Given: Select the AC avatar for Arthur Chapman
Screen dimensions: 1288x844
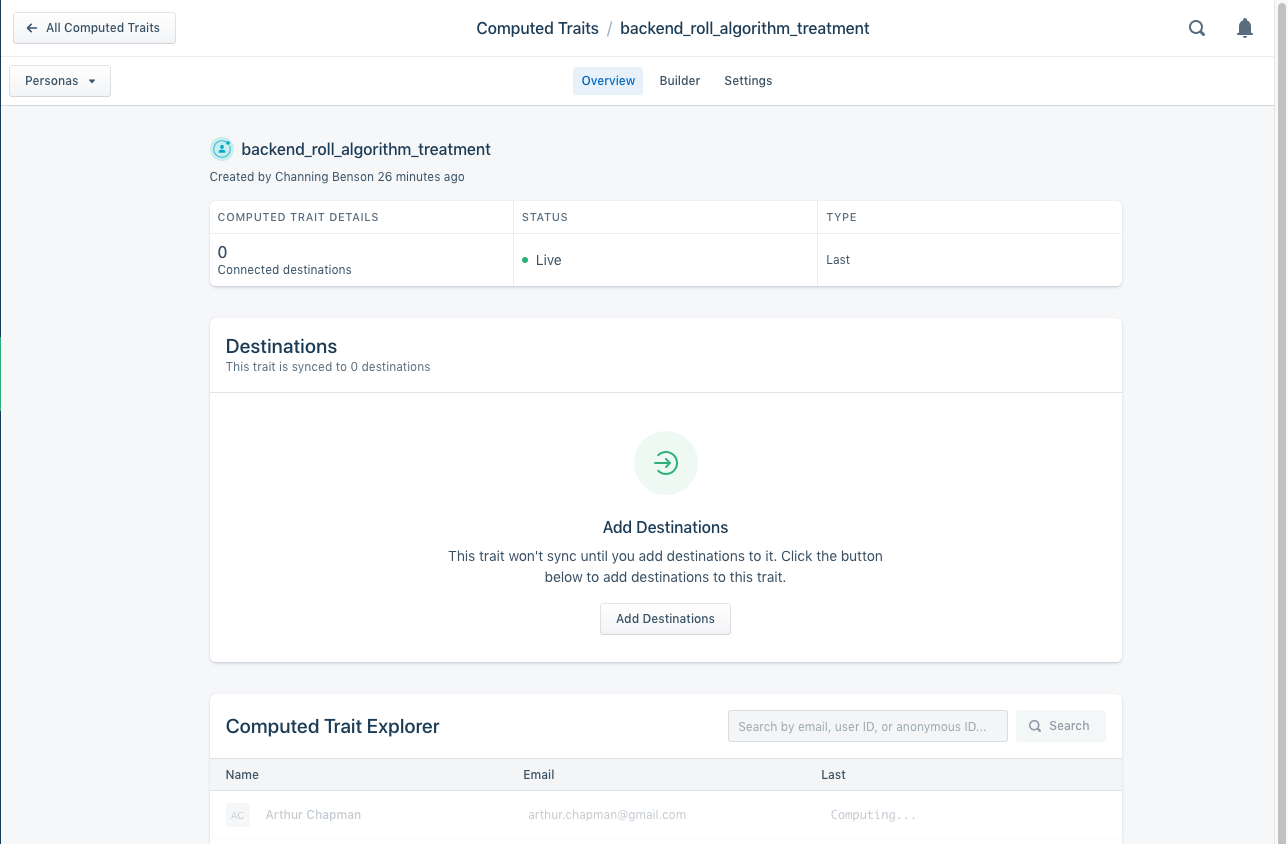Looking at the screenshot, I should (x=237, y=815).
